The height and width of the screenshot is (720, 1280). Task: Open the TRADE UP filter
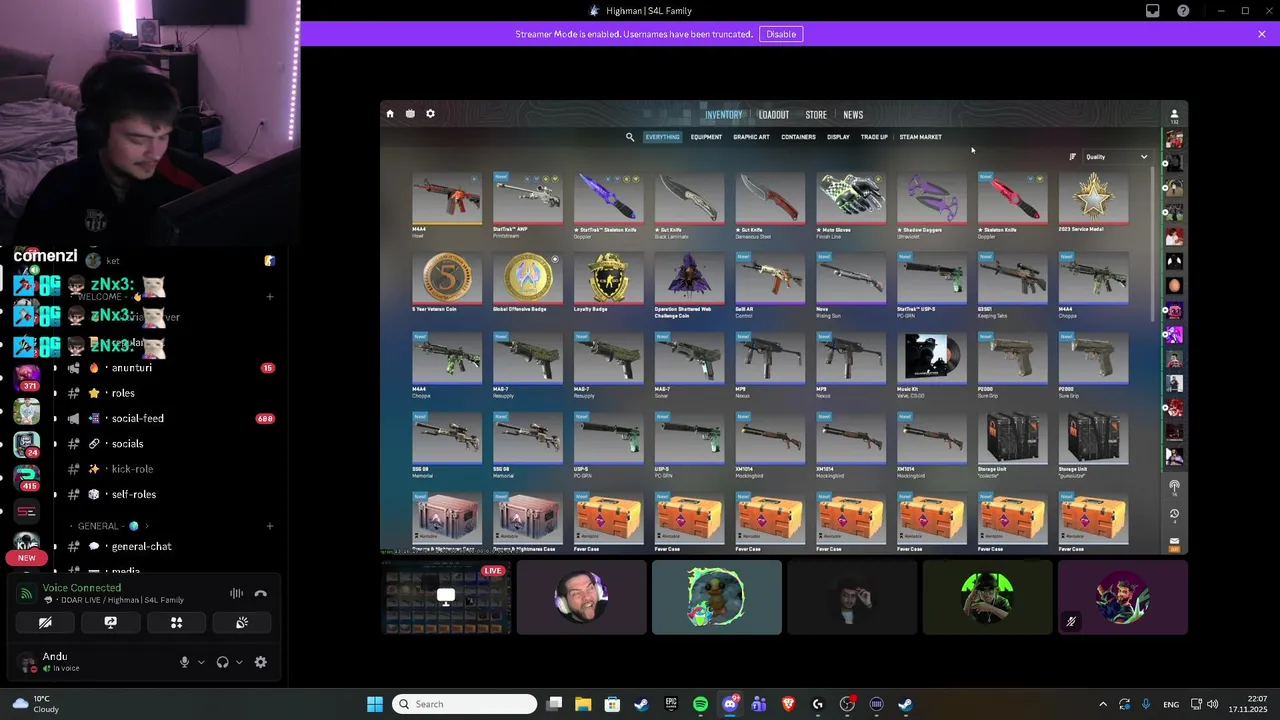click(874, 137)
